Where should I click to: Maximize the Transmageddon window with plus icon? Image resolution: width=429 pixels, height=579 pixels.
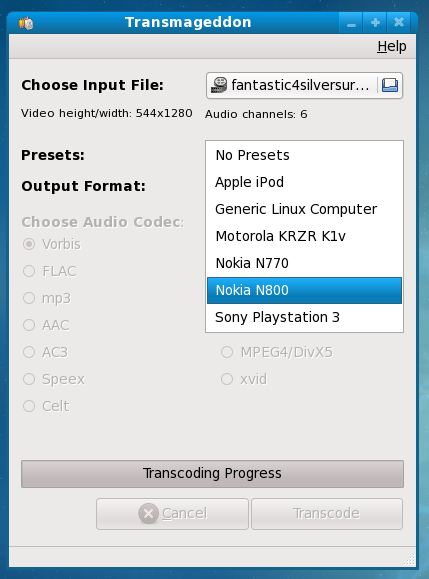[x=375, y=23]
